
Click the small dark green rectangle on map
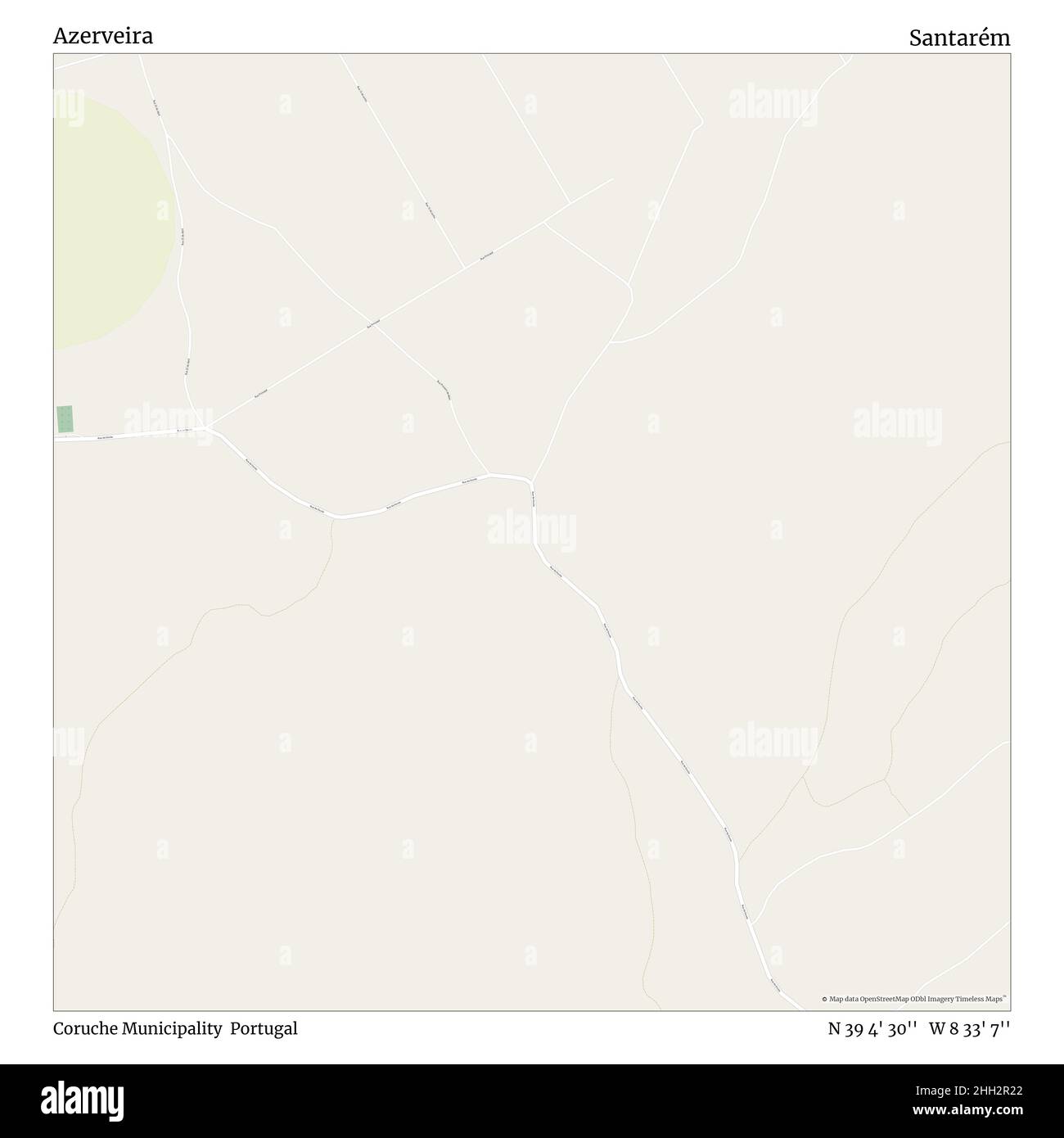tap(64, 419)
